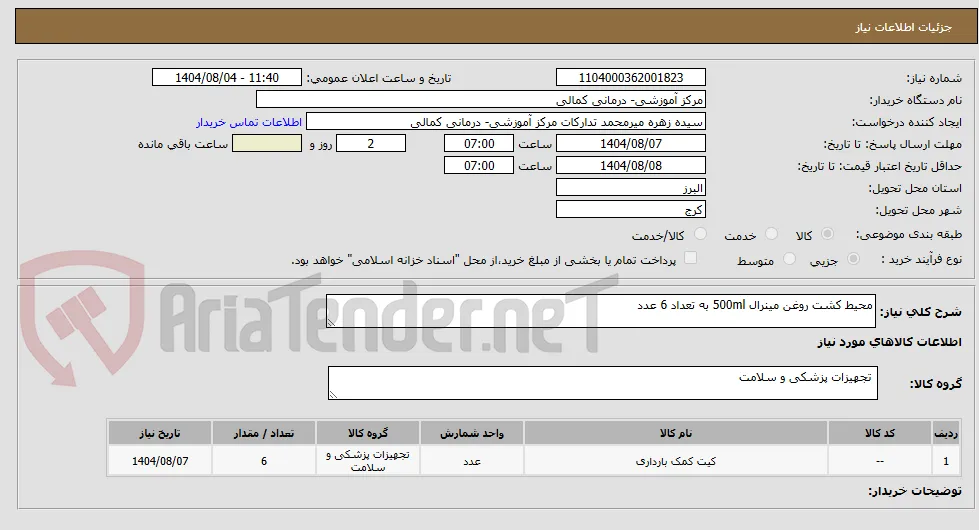The image size is (979, 530).
Task: Click the buyer organization name field
Action: pyautogui.click(x=481, y=100)
